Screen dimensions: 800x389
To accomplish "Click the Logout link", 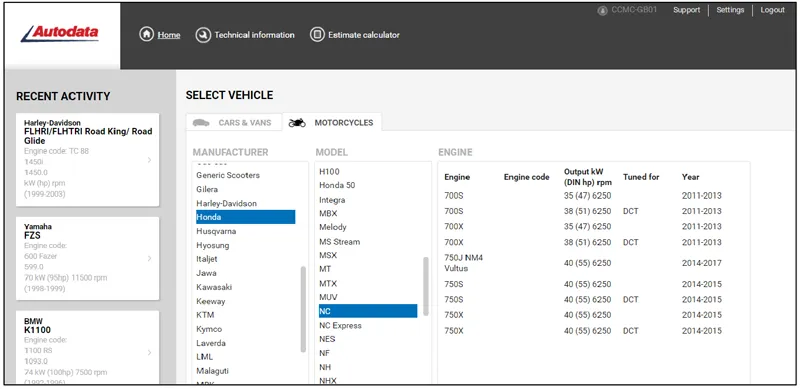I will (x=772, y=10).
